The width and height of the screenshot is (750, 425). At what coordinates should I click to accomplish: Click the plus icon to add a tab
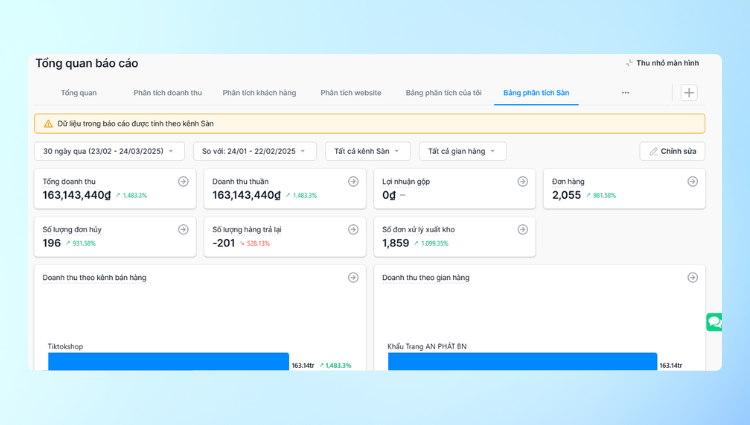point(689,93)
